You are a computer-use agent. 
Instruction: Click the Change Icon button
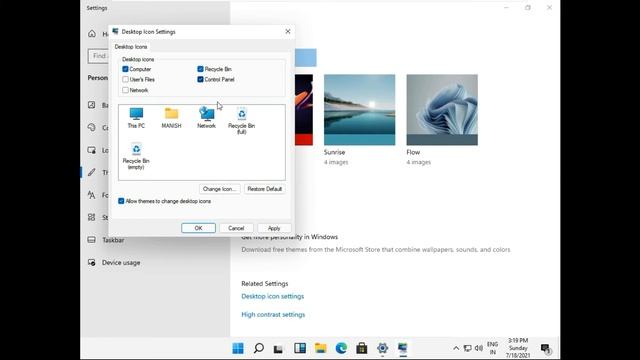220,189
